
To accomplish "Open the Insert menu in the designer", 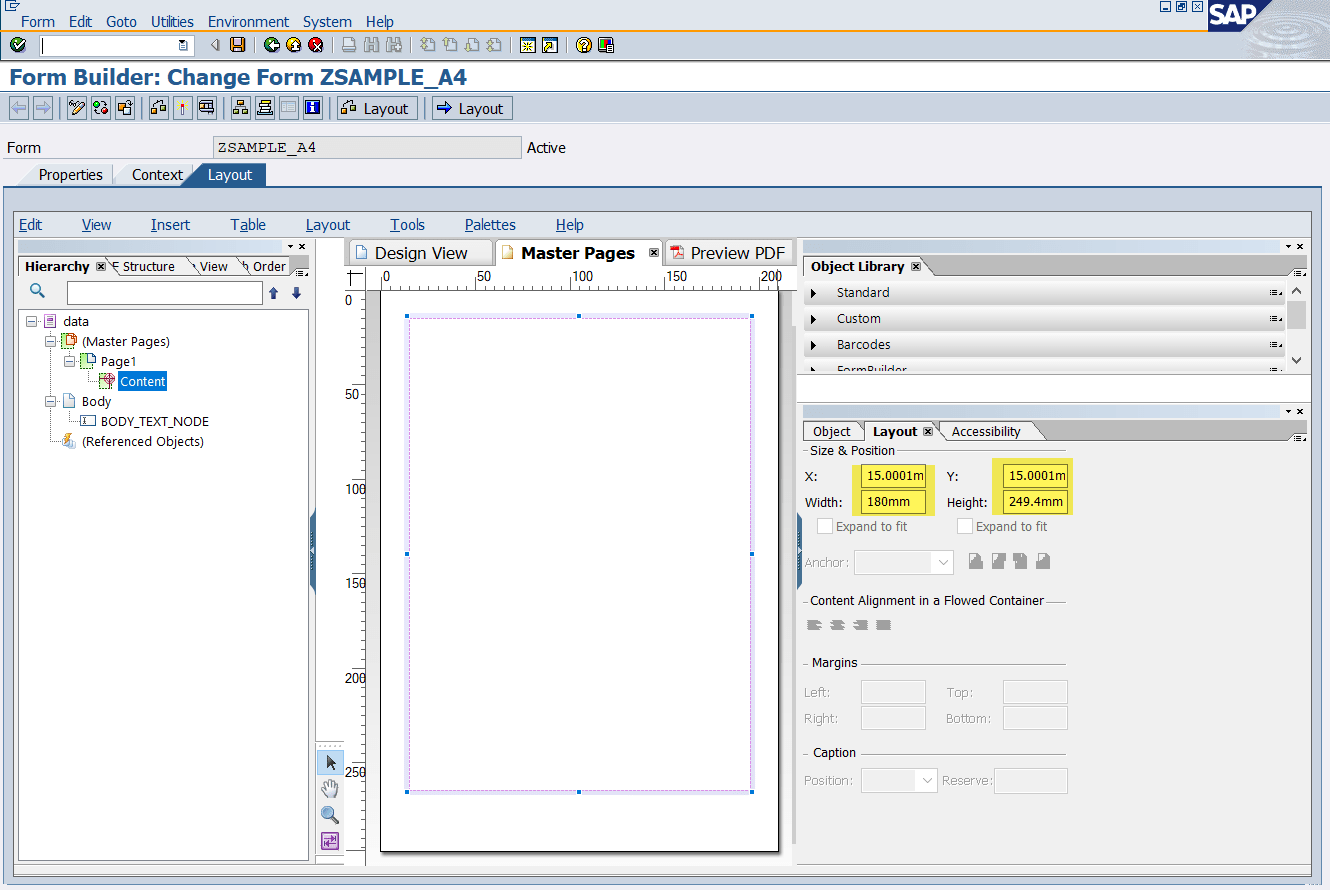I will 170,225.
